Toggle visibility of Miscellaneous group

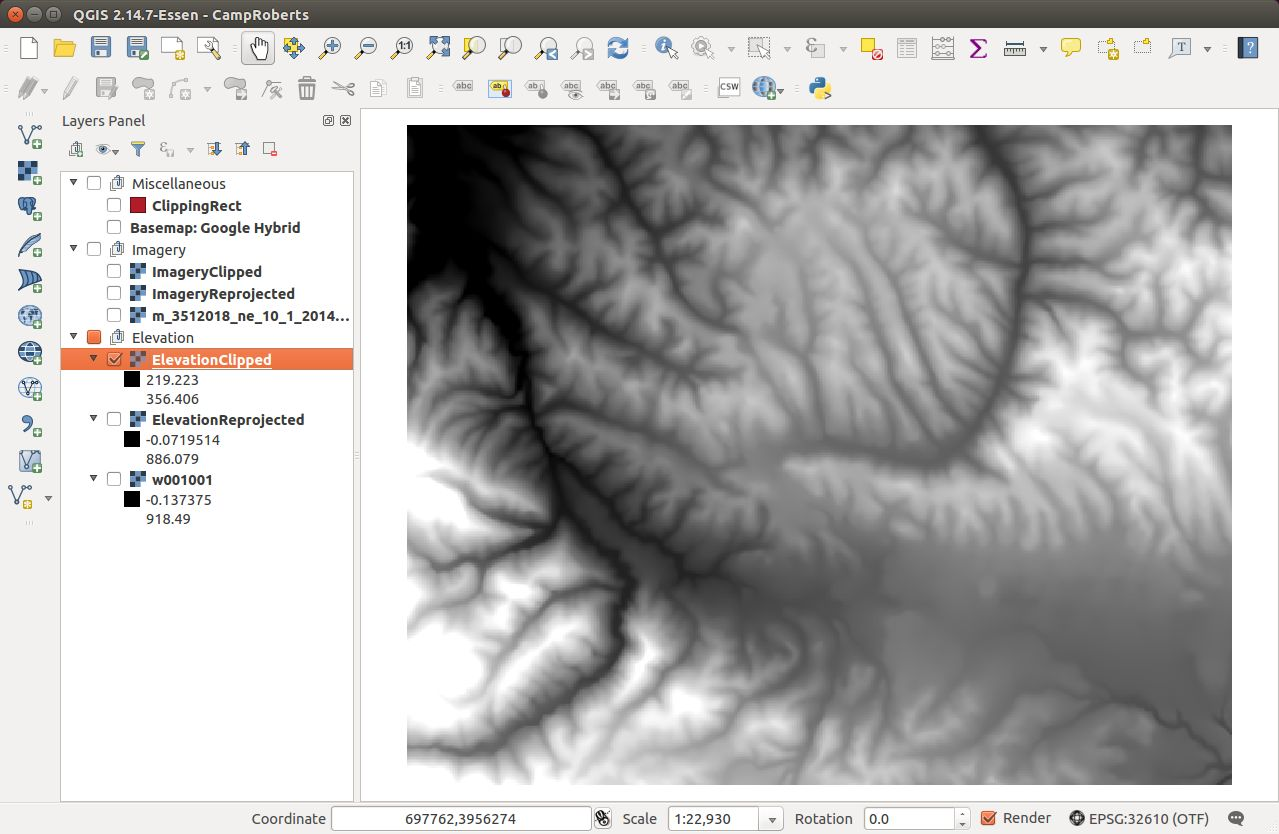click(94, 184)
